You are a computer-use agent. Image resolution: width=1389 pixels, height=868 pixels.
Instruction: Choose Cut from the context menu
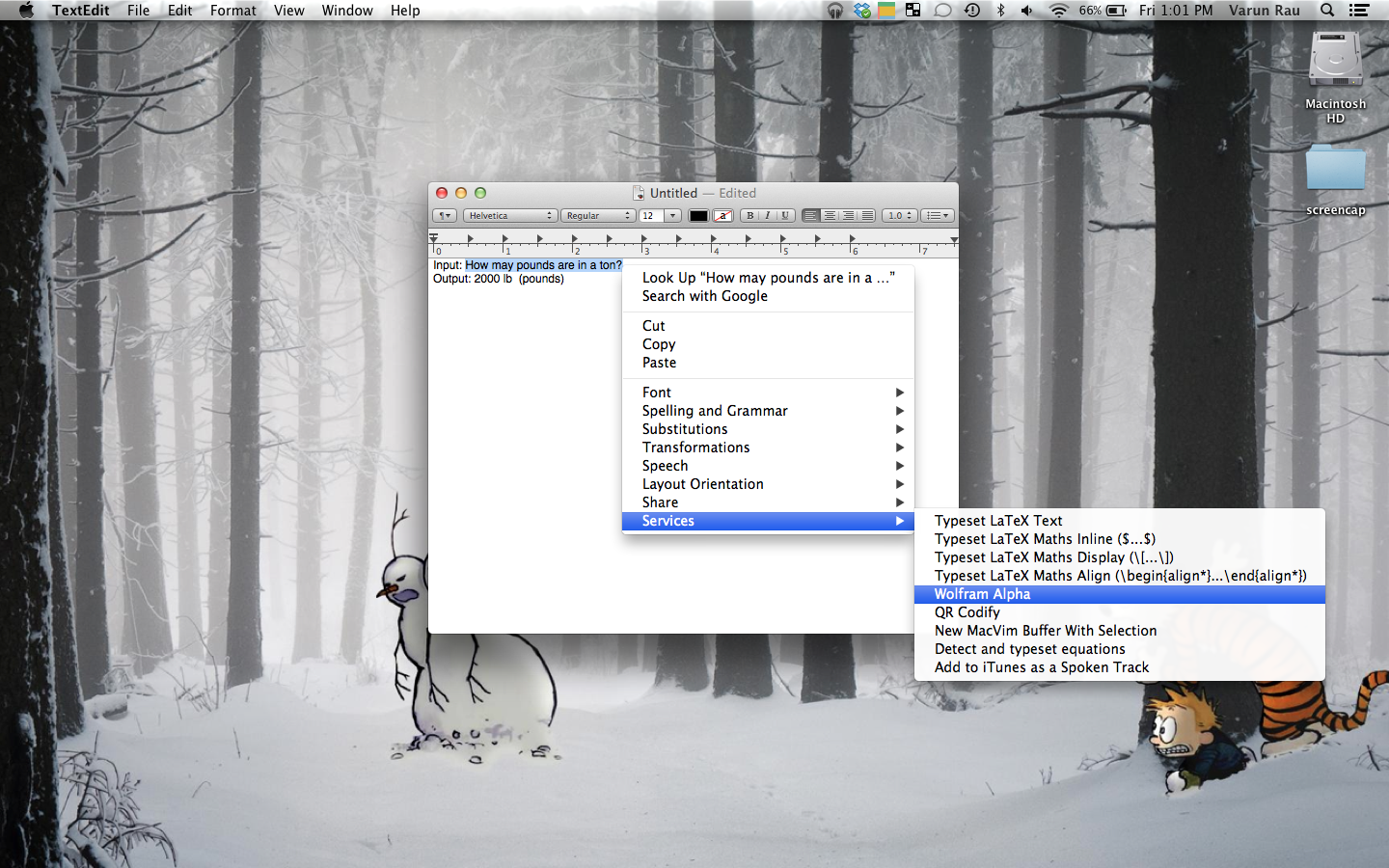[768, 326]
